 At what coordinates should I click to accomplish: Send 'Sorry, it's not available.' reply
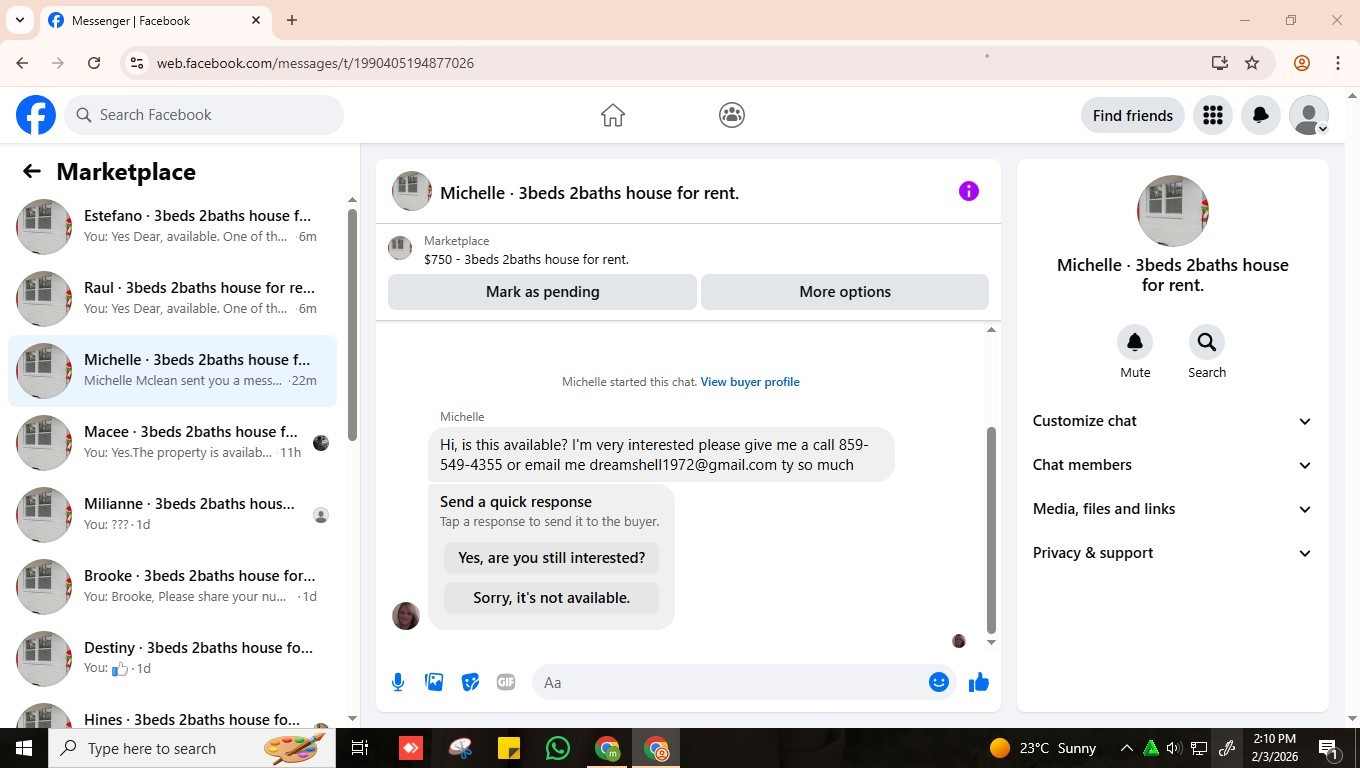pos(552,598)
